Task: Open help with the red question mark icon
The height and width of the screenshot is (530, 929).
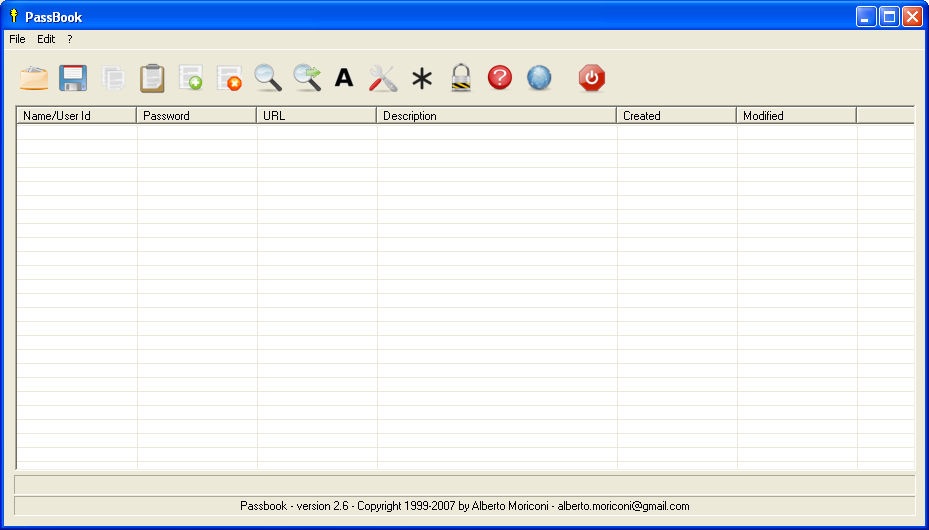Action: coord(500,78)
